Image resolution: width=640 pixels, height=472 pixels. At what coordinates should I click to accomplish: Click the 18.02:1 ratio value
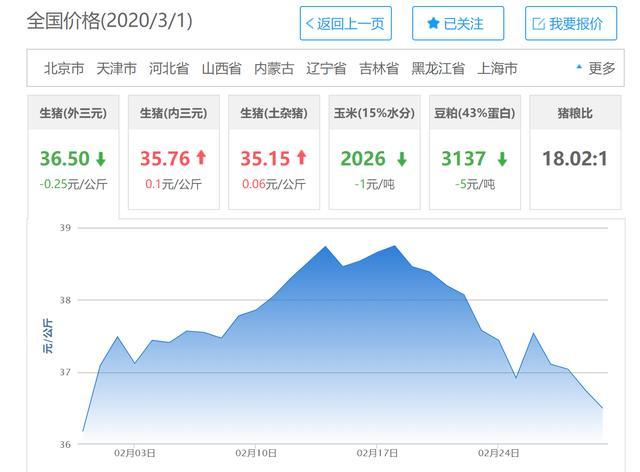pos(575,158)
